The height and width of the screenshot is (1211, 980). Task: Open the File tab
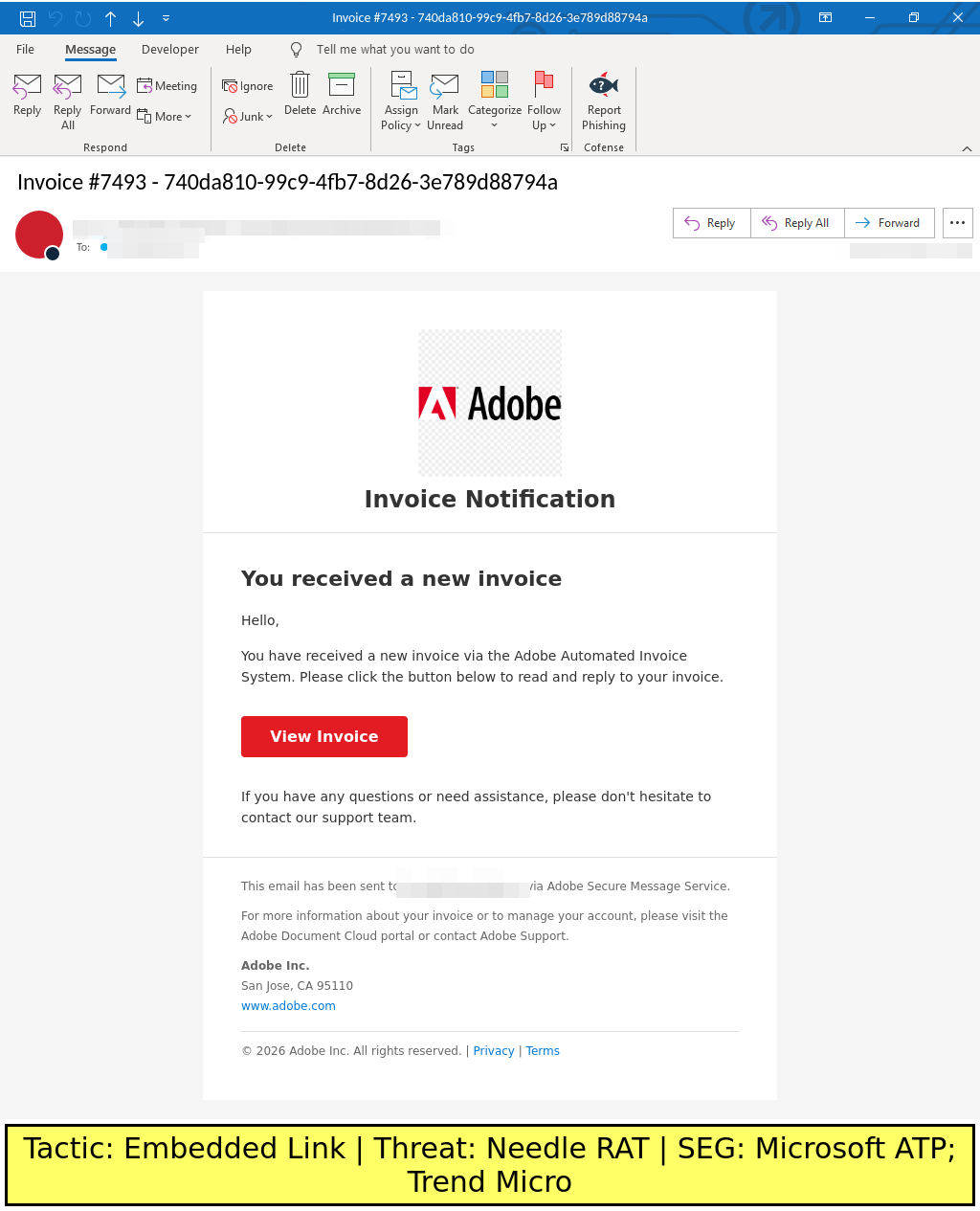coord(26,50)
